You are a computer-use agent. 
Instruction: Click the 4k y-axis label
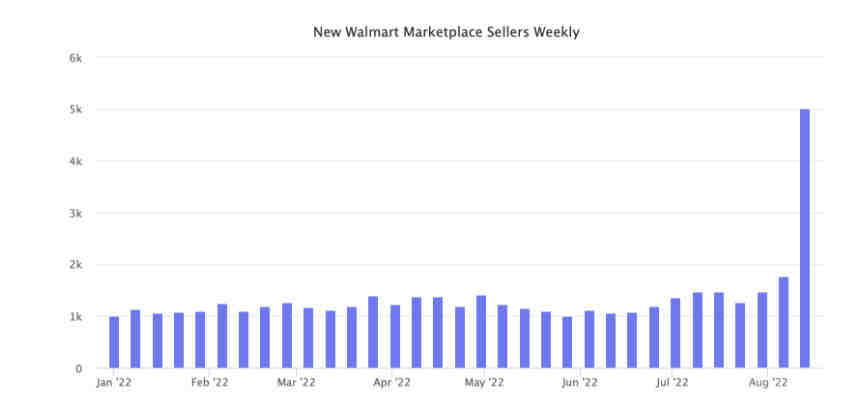coord(76,162)
